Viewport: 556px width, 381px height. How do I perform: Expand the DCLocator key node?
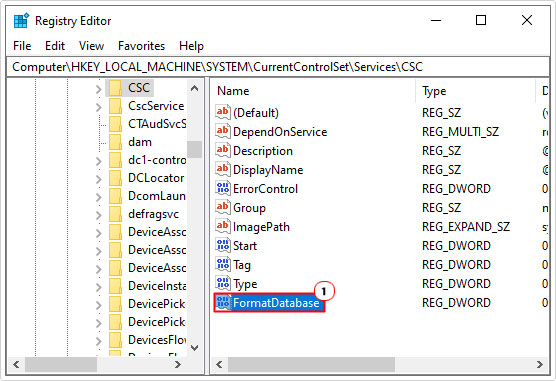point(99,179)
